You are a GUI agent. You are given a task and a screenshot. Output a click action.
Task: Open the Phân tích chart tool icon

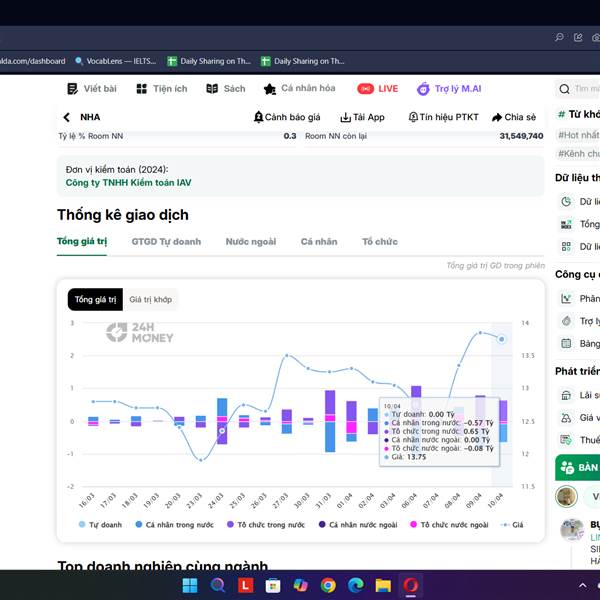pos(566,298)
